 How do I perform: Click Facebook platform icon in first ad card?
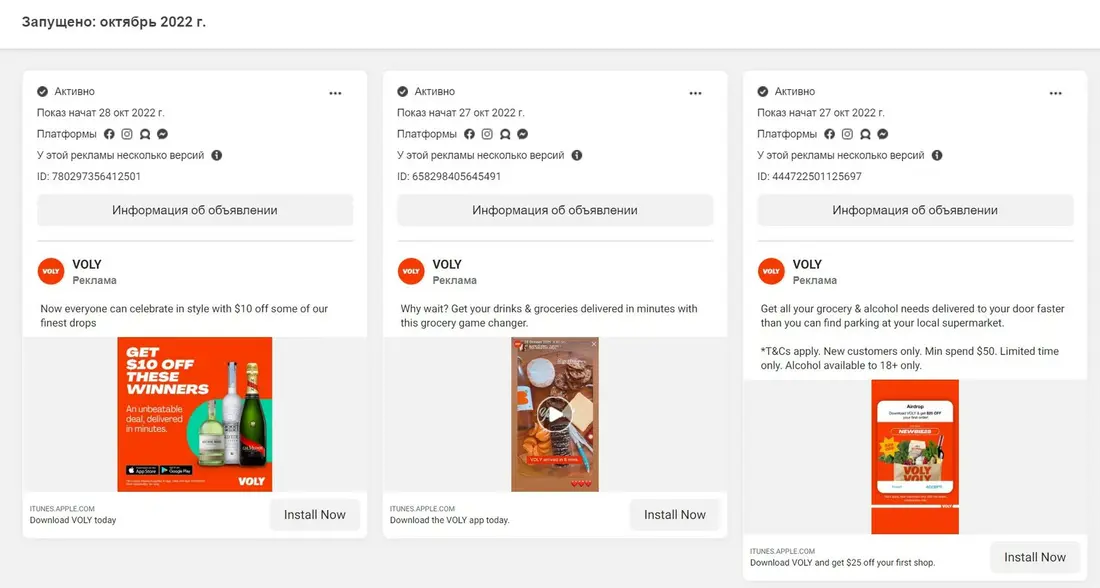click(109, 134)
